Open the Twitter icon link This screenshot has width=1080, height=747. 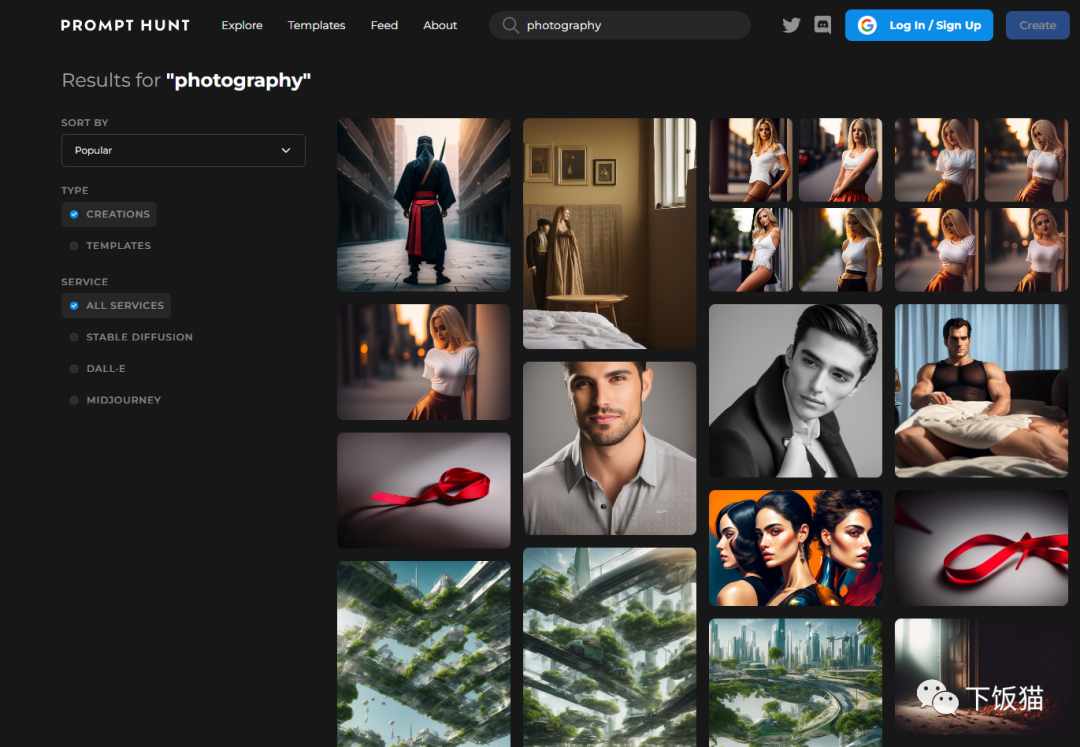pos(791,25)
